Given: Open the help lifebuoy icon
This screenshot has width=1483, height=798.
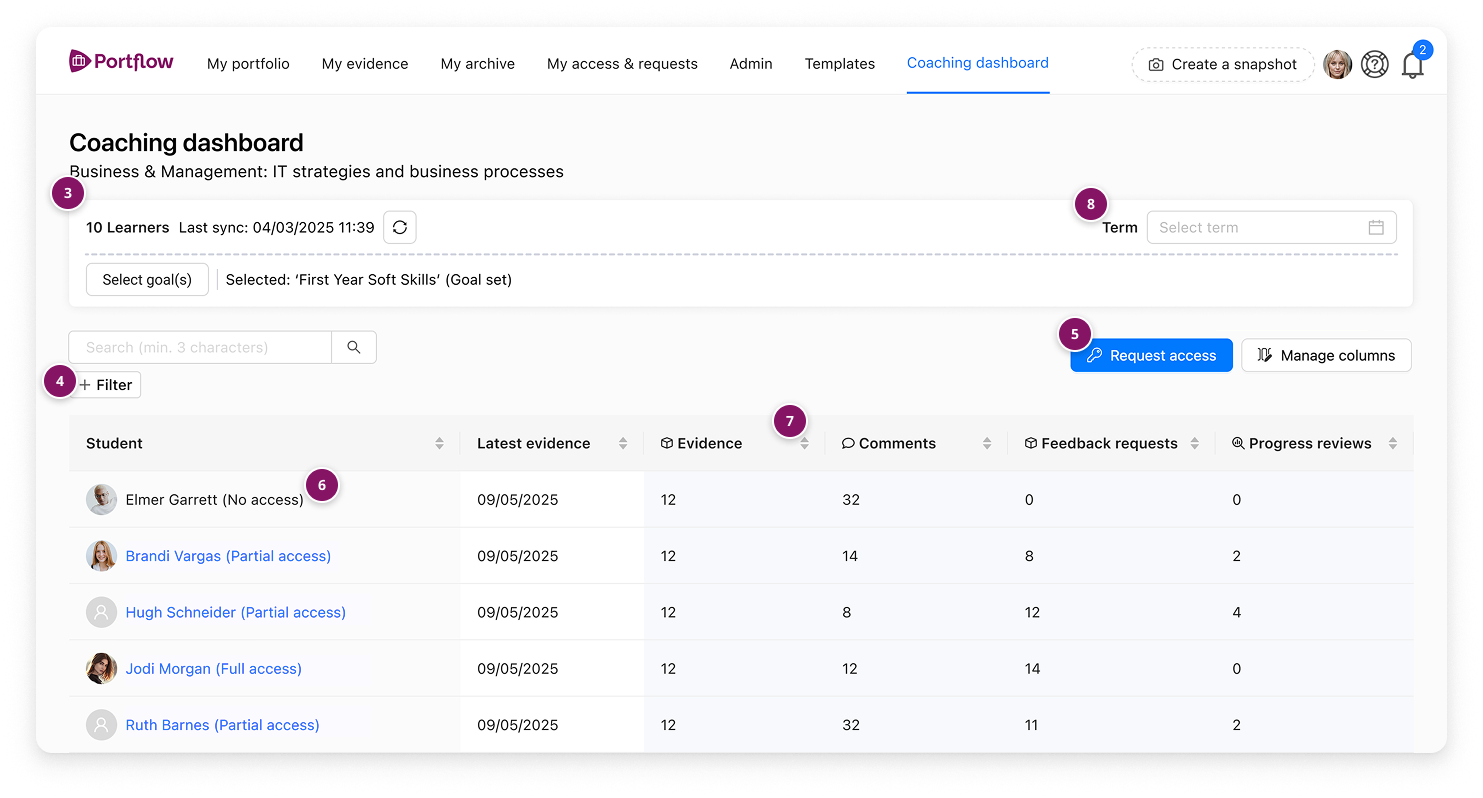Looking at the screenshot, I should point(1375,64).
